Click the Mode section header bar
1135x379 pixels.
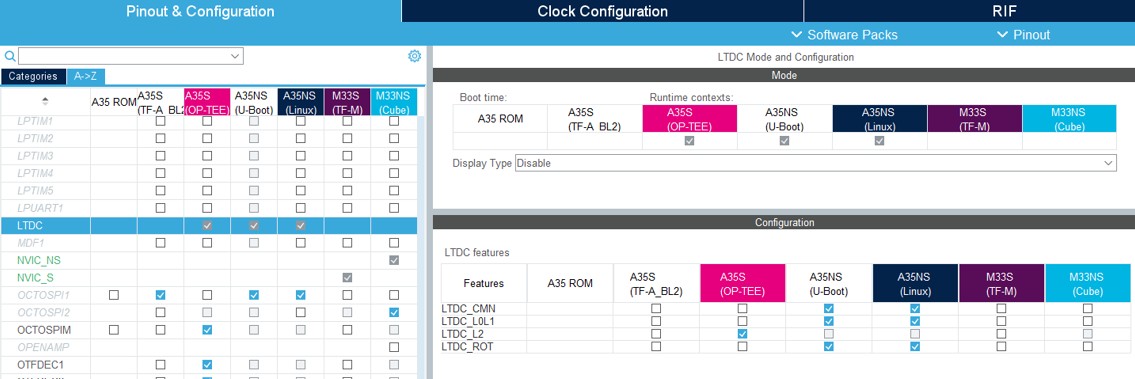click(x=783, y=74)
